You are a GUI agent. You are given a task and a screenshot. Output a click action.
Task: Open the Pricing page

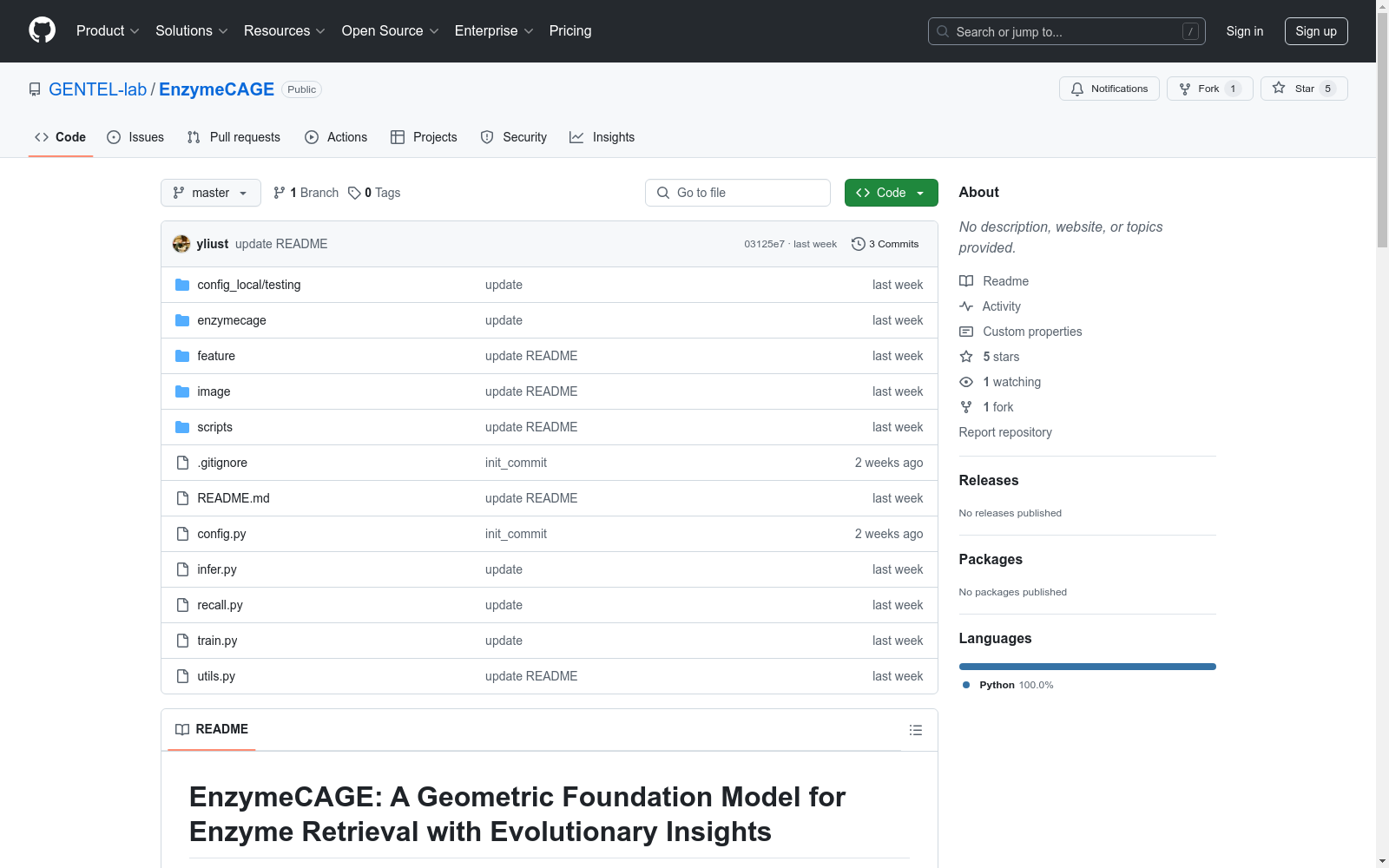pyautogui.click(x=570, y=31)
